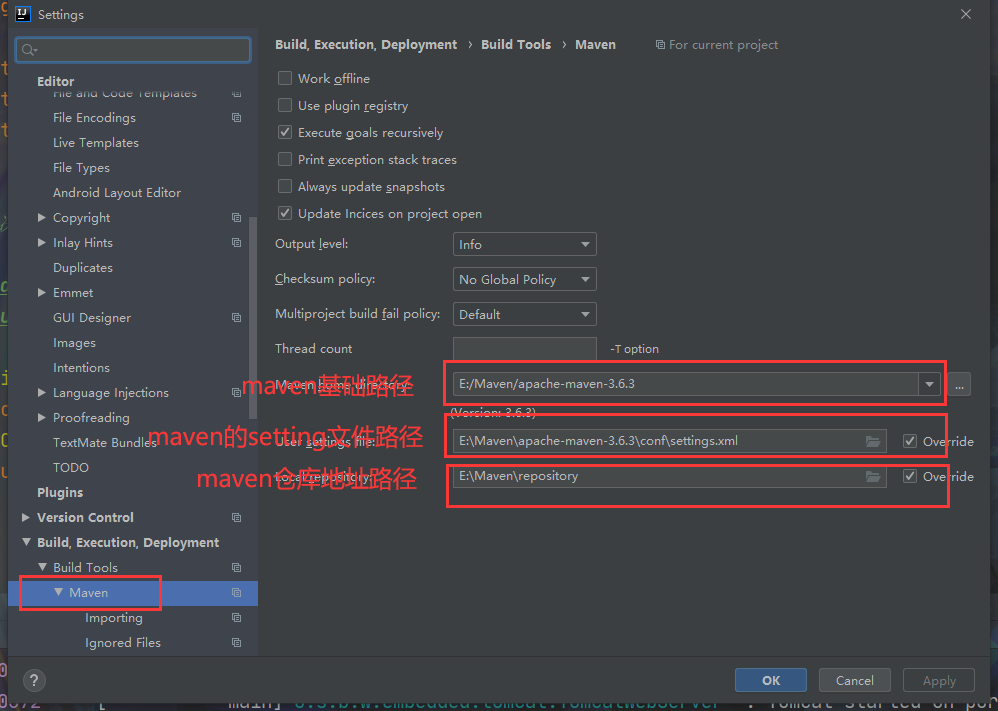Toggle Override for User settings file
This screenshot has height=711, width=998.
pyautogui.click(x=910, y=441)
